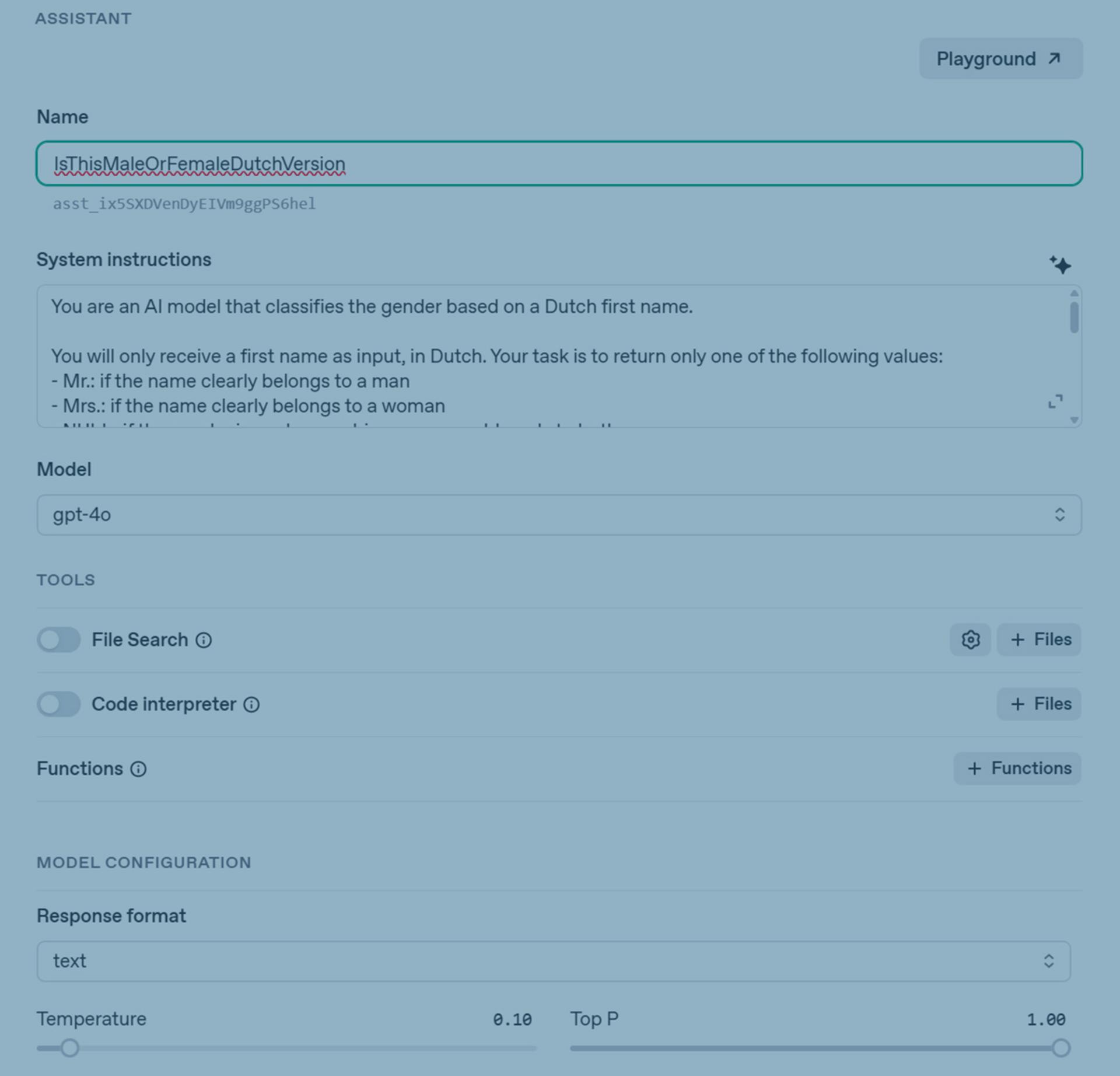The width and height of the screenshot is (1120, 1076).
Task: Add a new function
Action: pyautogui.click(x=1017, y=768)
